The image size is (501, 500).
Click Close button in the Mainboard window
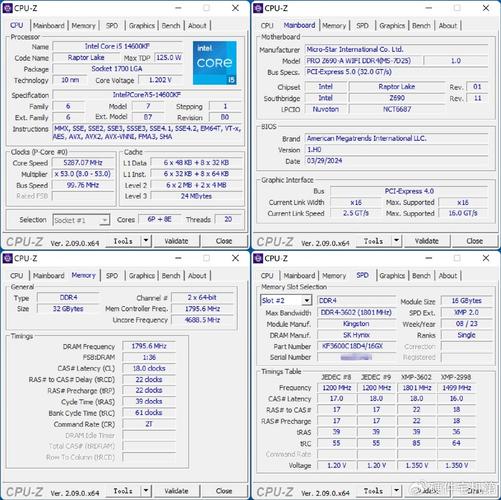coord(475,241)
